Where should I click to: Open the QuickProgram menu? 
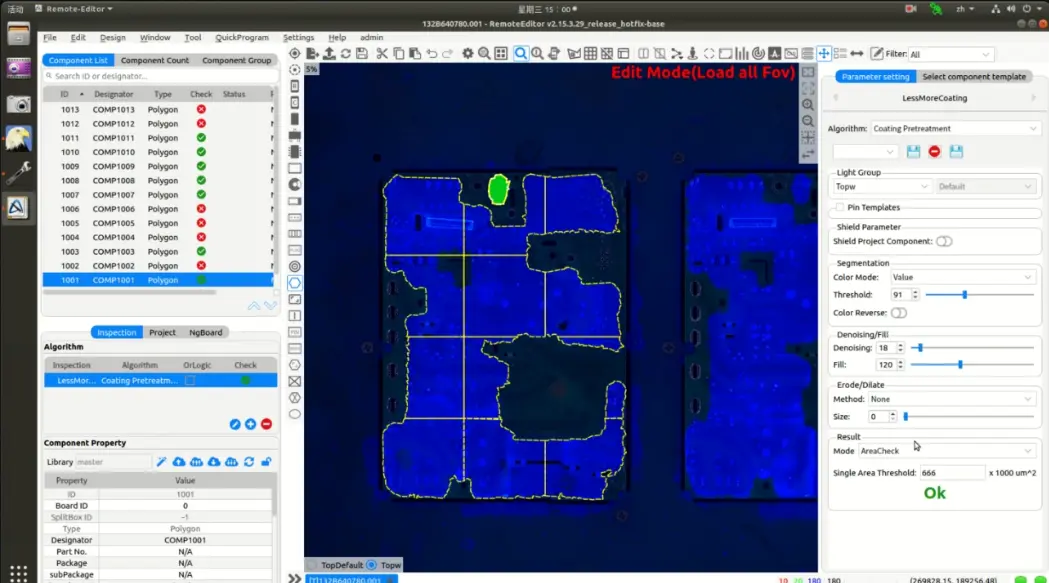(242, 38)
